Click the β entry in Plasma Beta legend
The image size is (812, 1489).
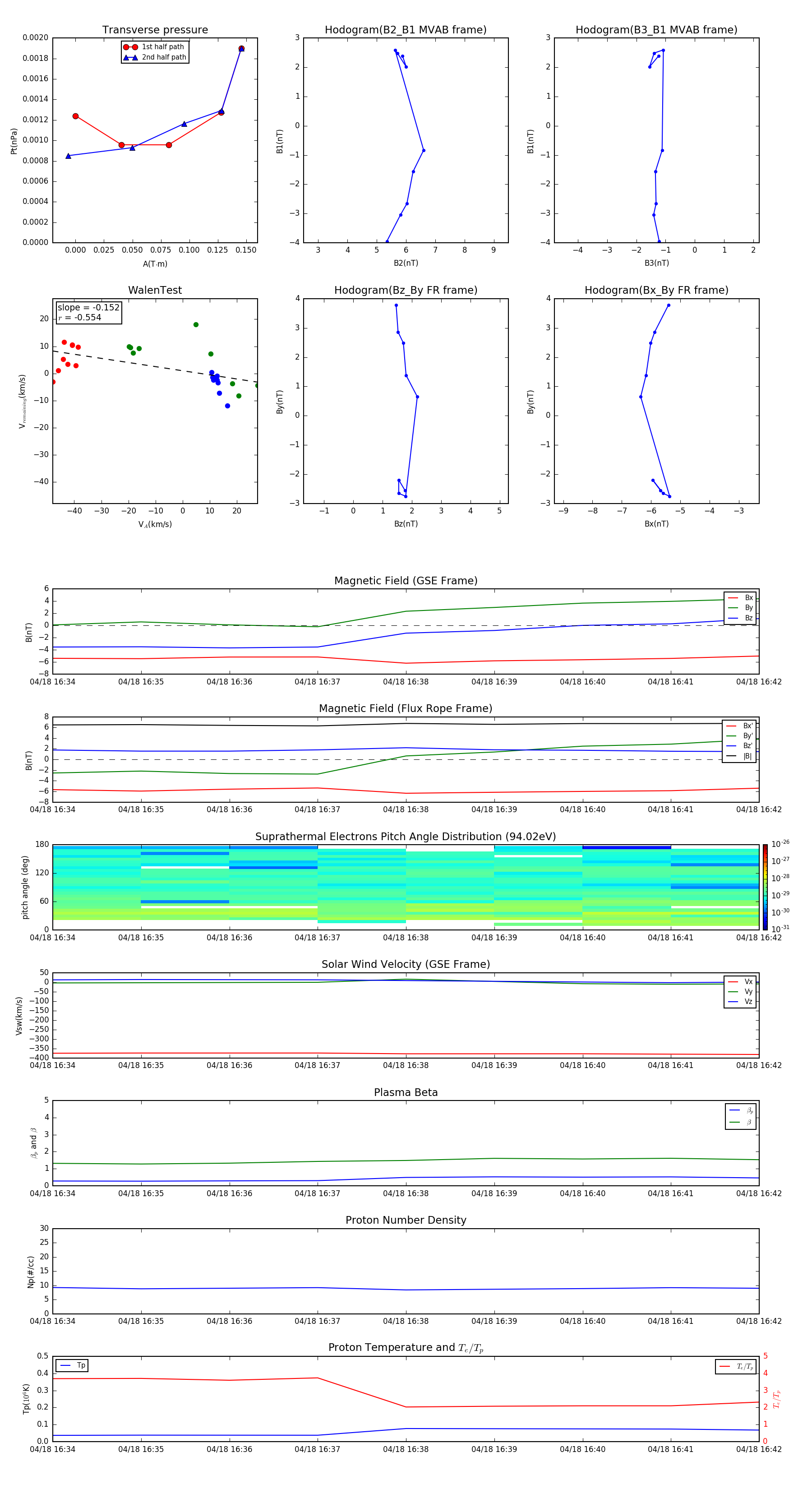click(x=741, y=1122)
